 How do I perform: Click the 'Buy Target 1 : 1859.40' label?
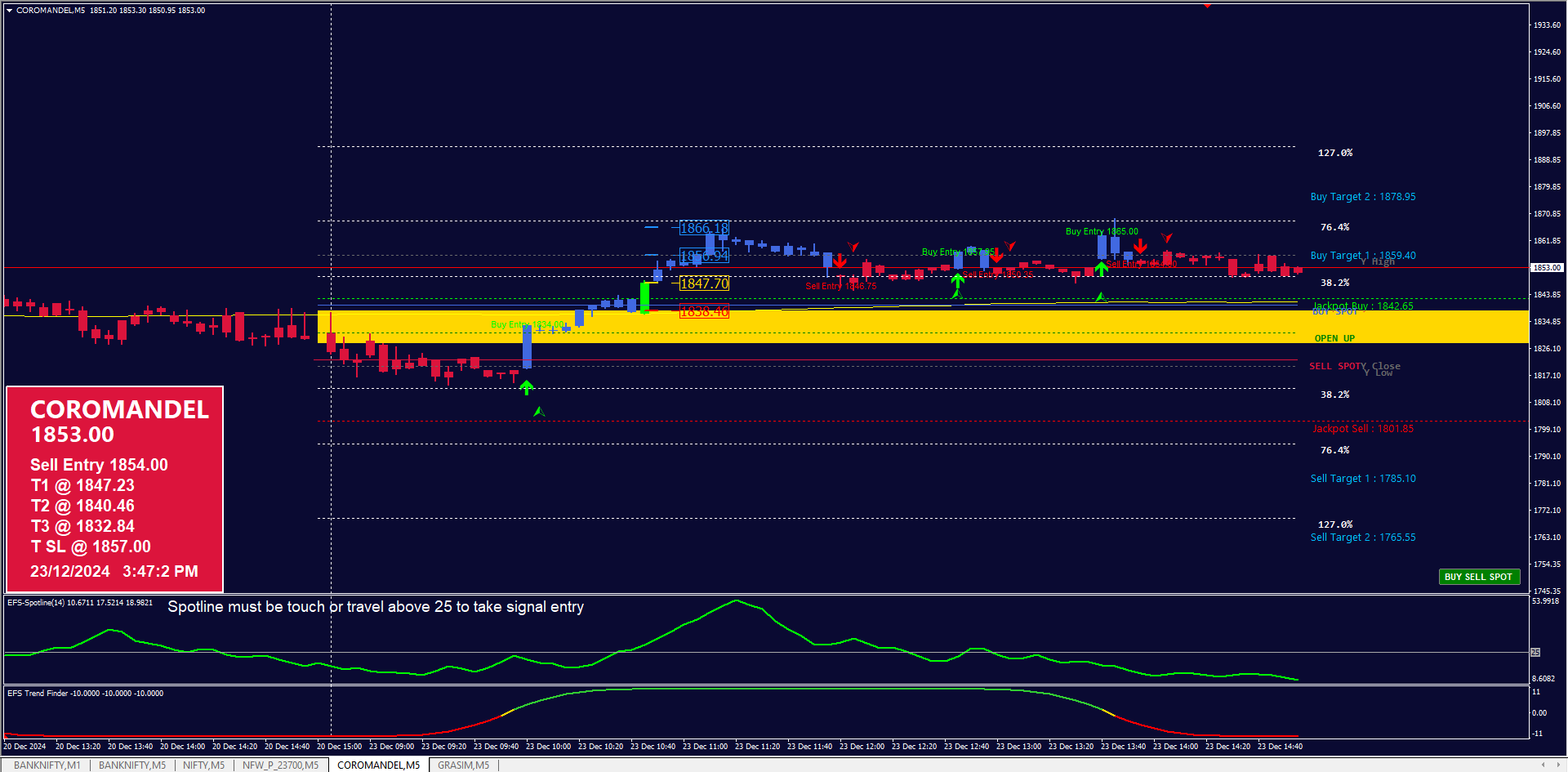(x=1363, y=256)
